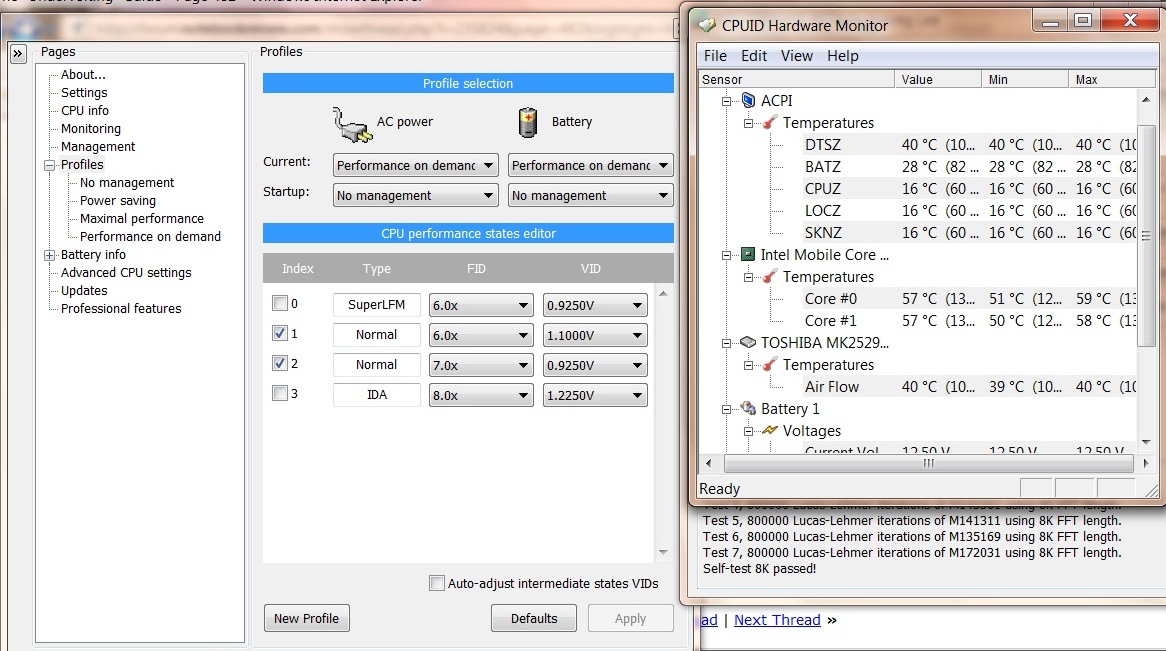Image resolution: width=1166 pixels, height=651 pixels.
Task: Select Settings in Pages tree
Action: (84, 92)
